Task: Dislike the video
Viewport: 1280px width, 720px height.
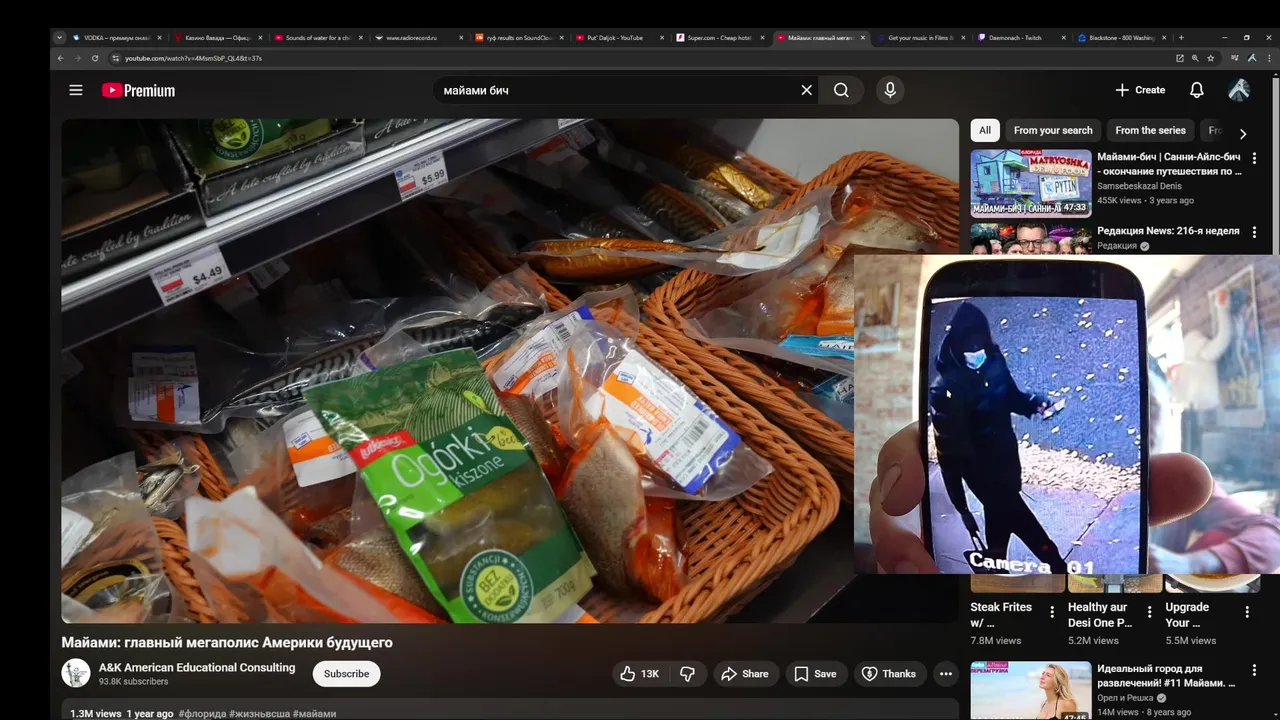Action: pos(687,674)
